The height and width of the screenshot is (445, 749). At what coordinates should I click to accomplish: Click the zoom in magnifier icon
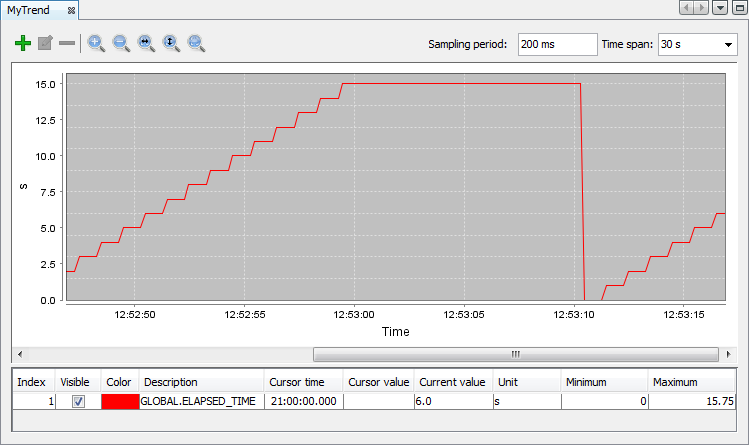pyautogui.click(x=96, y=43)
